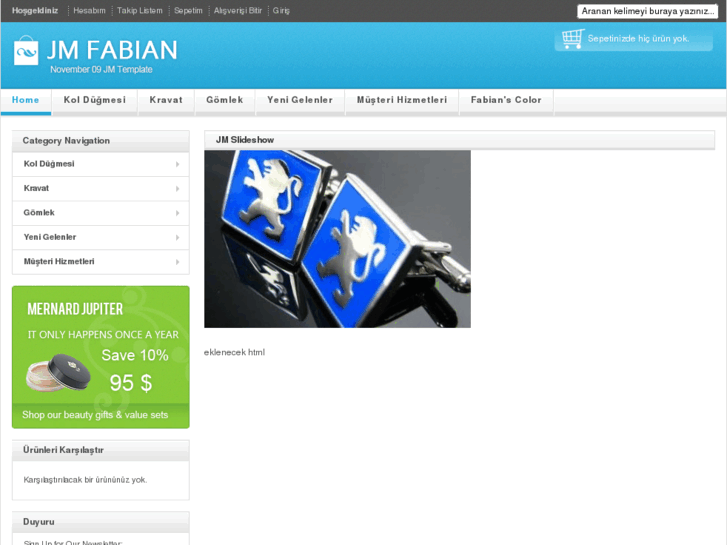The width and height of the screenshot is (727, 545).
Task: Click the Category Navigation header
Action: tap(101, 141)
